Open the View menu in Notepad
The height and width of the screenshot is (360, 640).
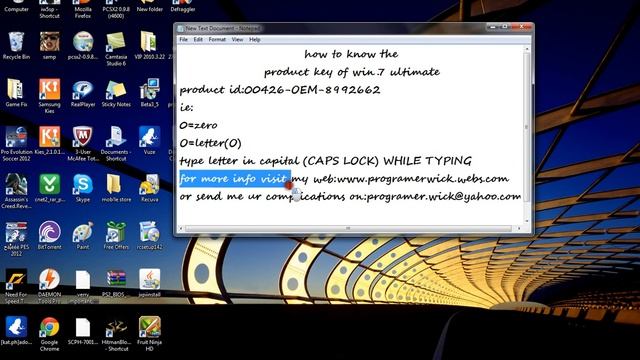click(x=237, y=40)
